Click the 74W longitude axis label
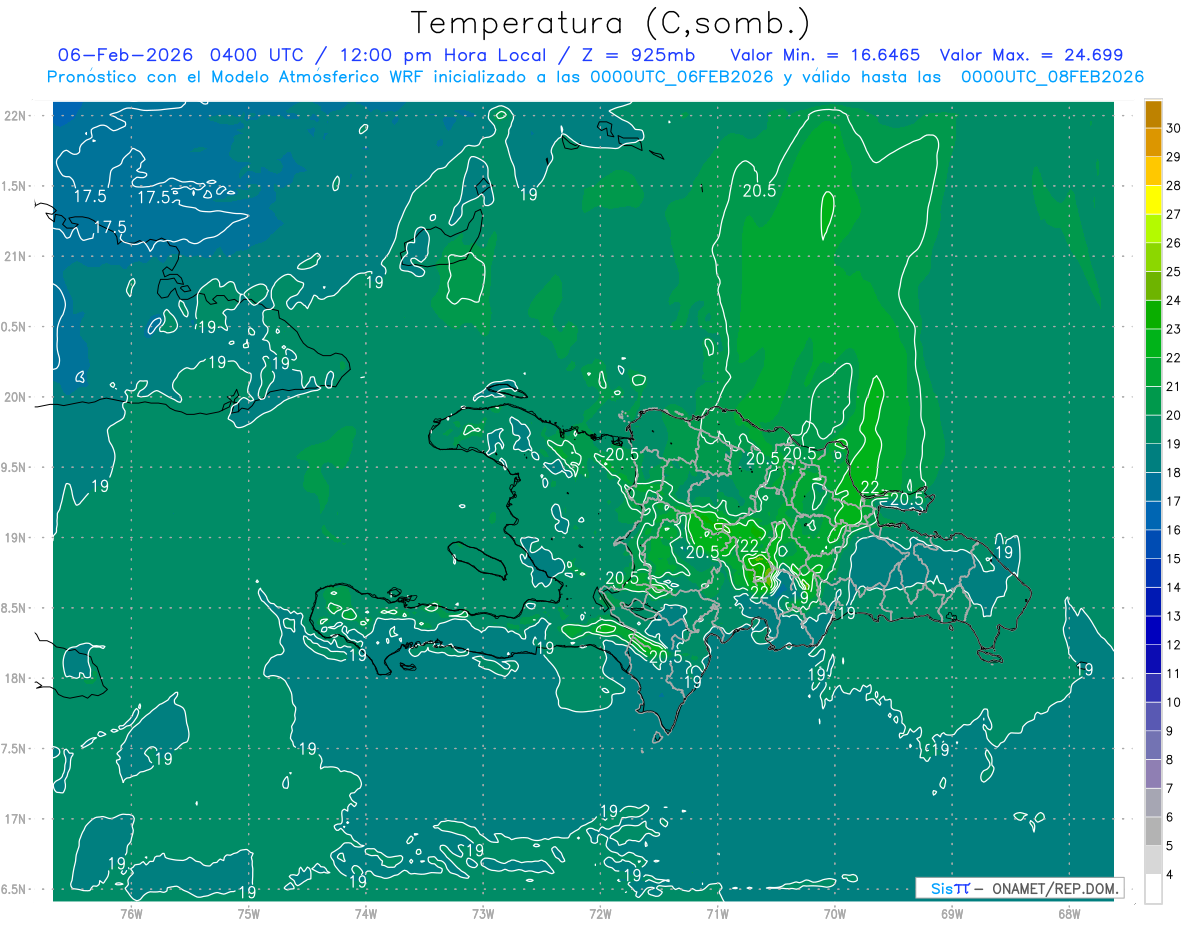The height and width of the screenshot is (927, 1200). click(366, 913)
